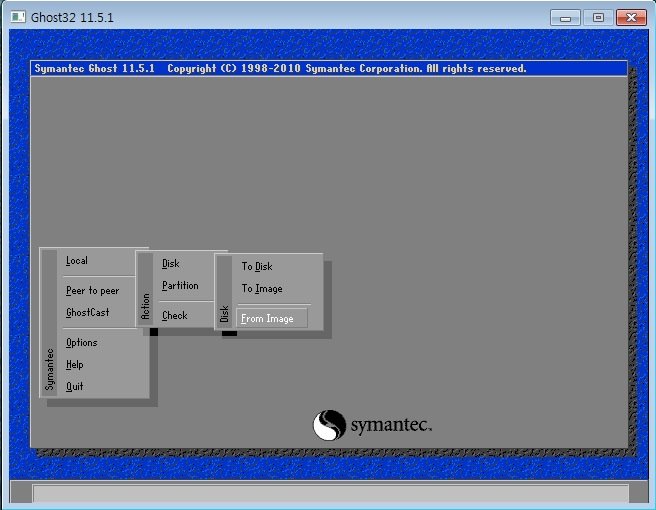Open the Local menu entry
The image size is (656, 510).
[x=77, y=261]
